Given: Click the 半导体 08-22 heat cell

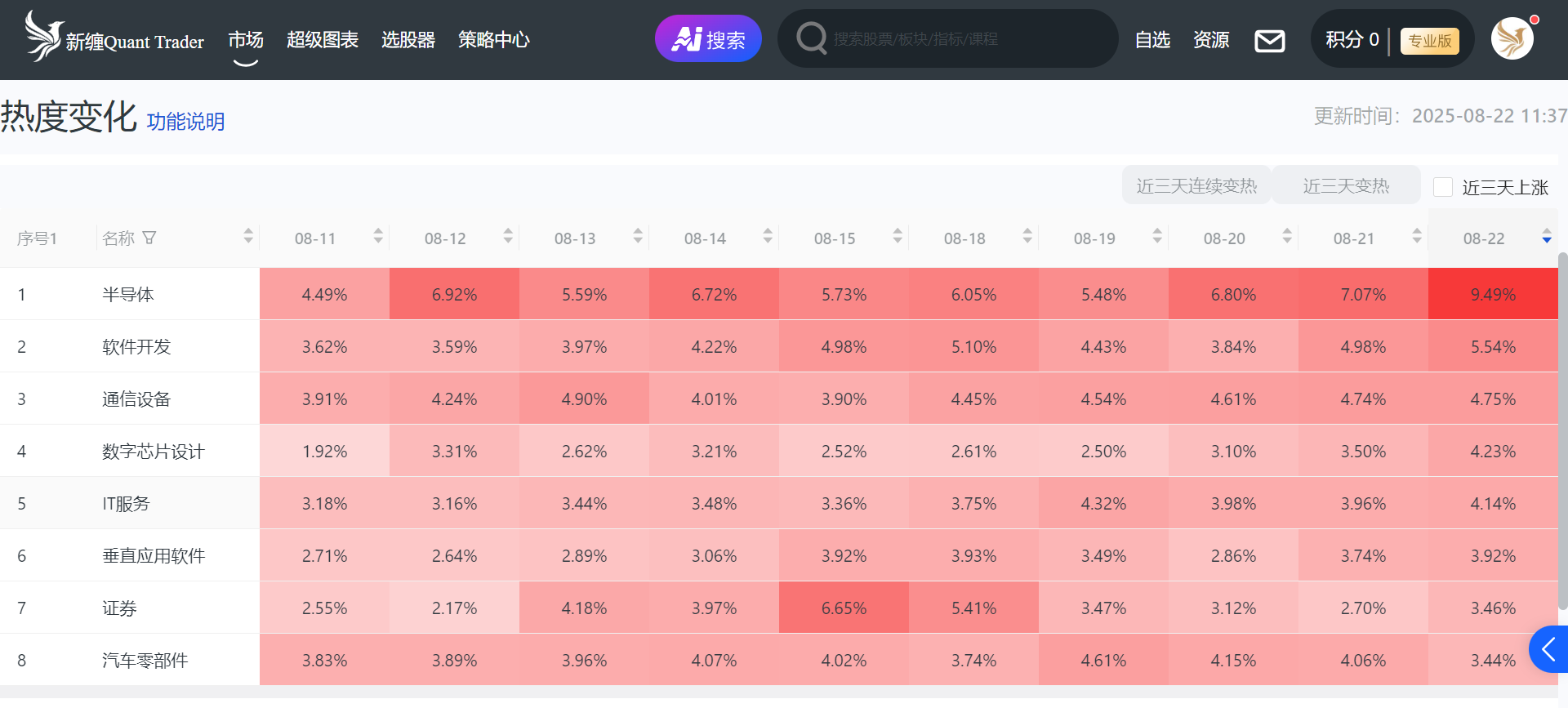Looking at the screenshot, I should coord(1492,294).
